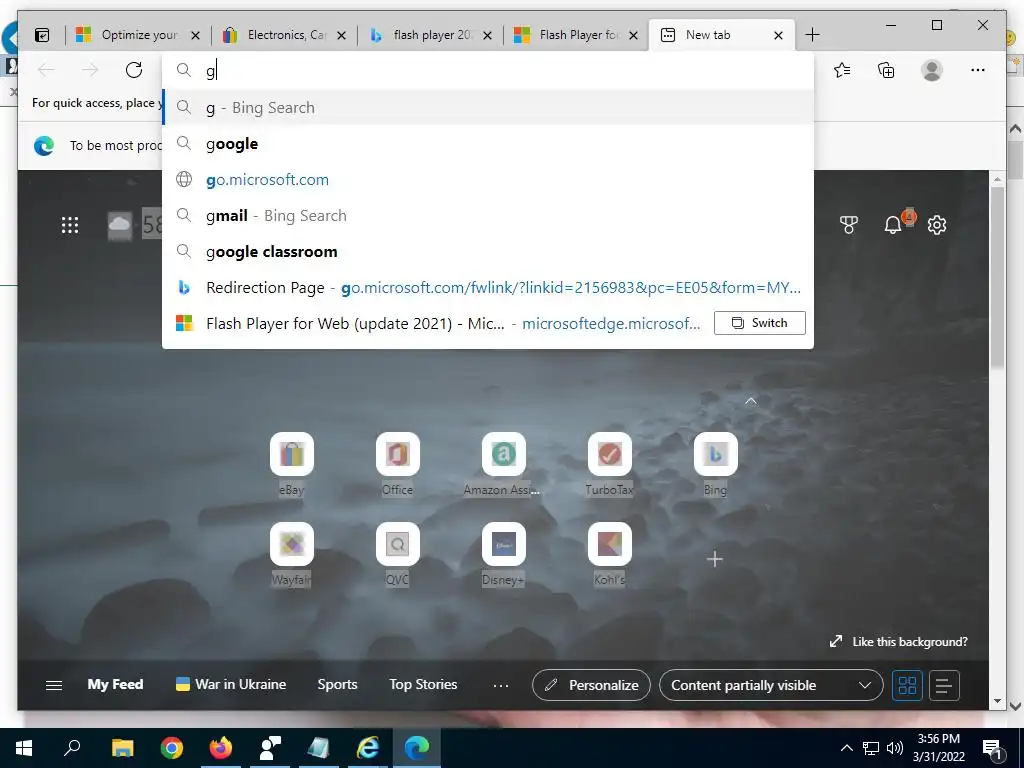
Task: Click the Refresh page icon
Action: click(x=134, y=70)
